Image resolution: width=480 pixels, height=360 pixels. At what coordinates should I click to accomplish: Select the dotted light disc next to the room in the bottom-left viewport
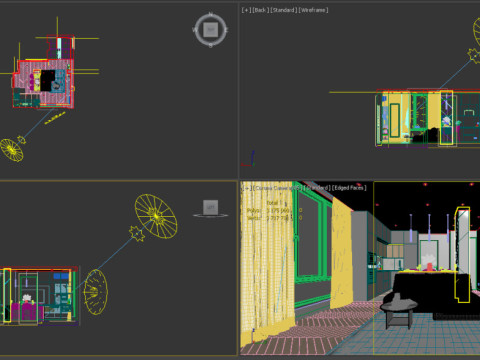96,292
